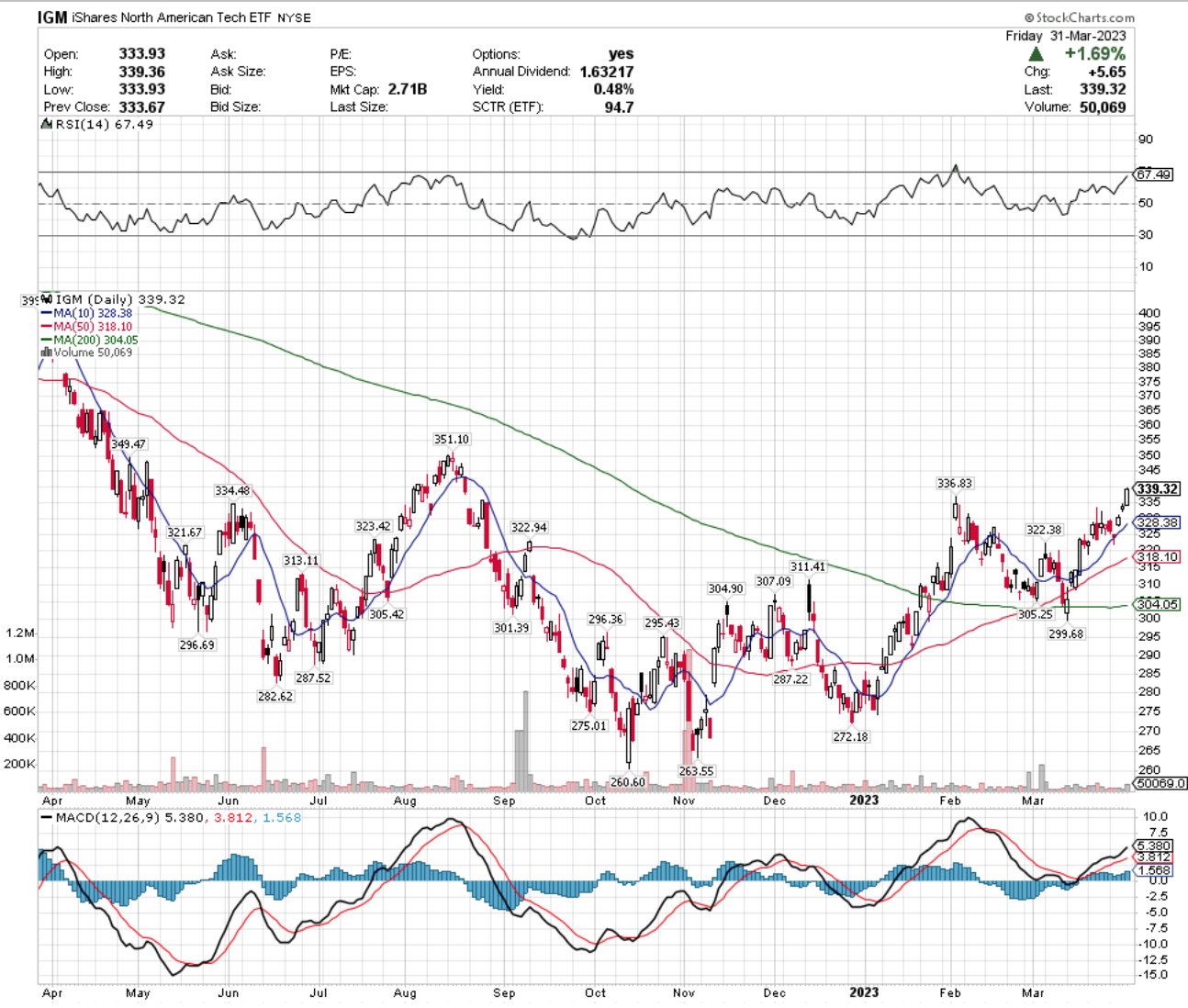Click the 275.01 price label
Screen dimensions: 1188x1008
click(x=588, y=725)
